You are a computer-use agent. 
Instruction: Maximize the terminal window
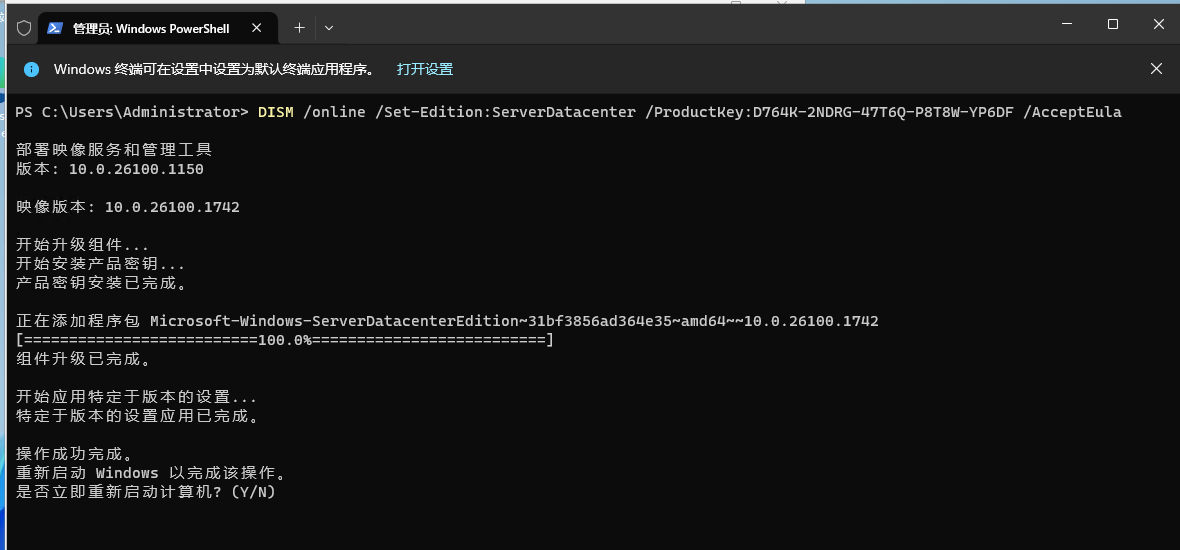(x=1112, y=24)
